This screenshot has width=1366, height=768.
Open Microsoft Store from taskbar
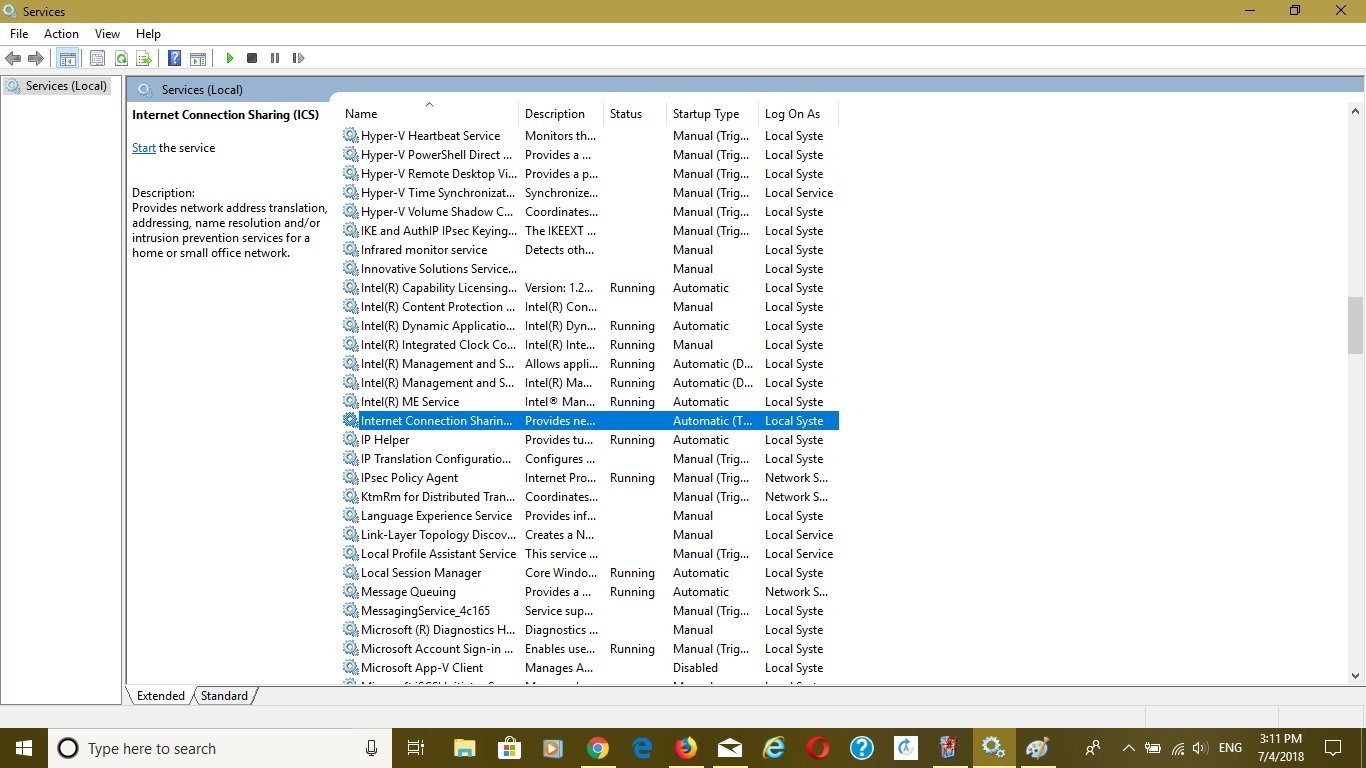coord(509,748)
